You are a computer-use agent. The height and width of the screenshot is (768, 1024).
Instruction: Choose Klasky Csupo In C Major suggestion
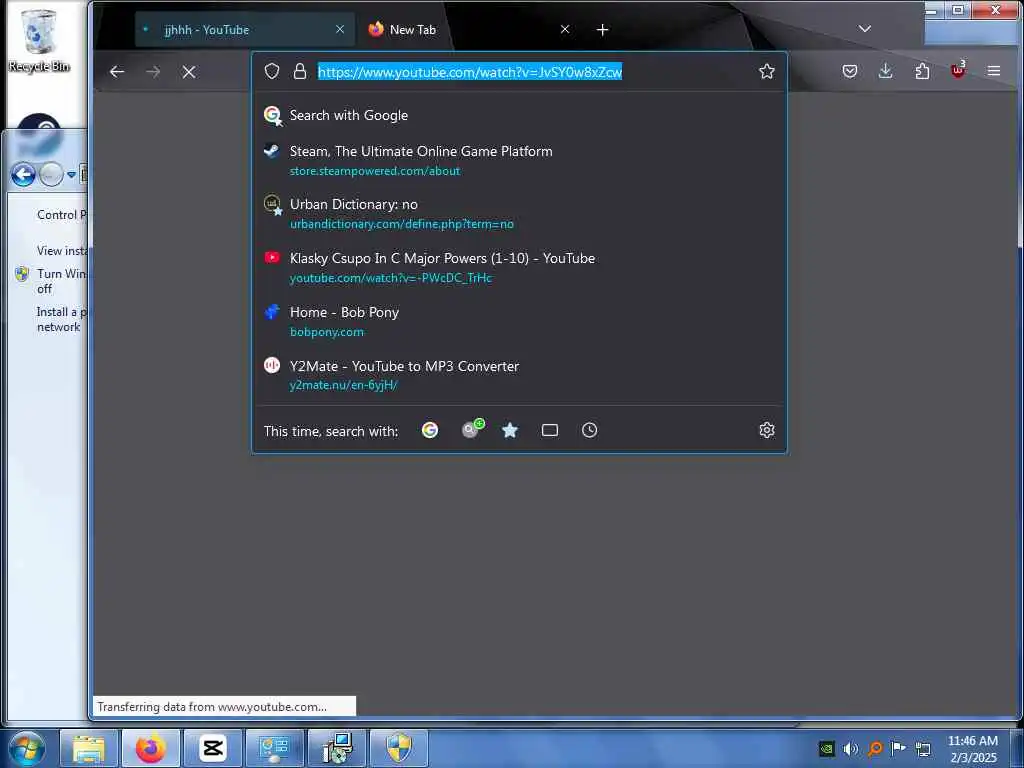[519, 267]
